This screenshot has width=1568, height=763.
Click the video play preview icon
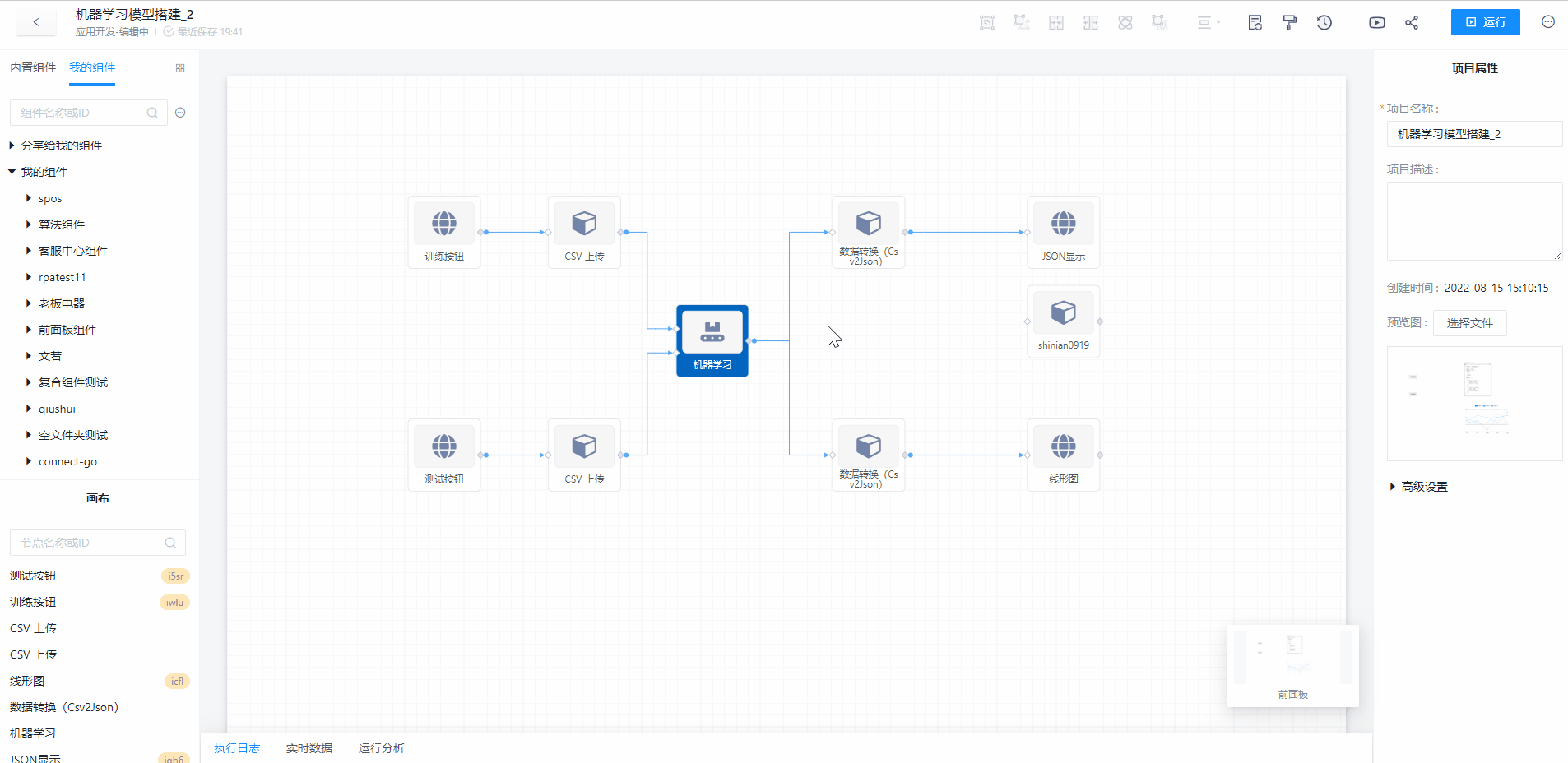(1376, 23)
